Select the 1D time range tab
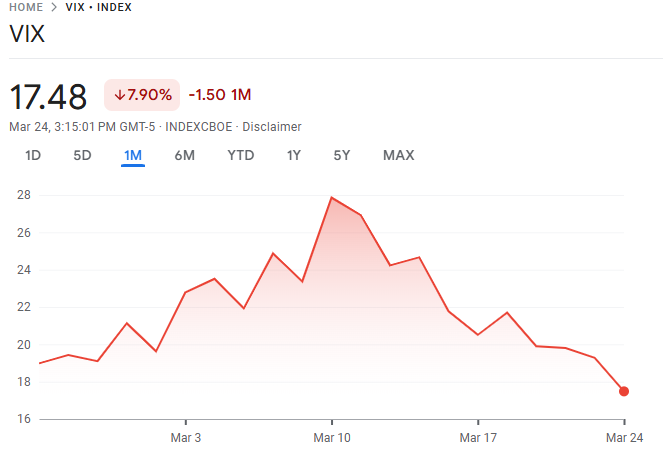Image resolution: width=663 pixels, height=460 pixels. [x=33, y=155]
